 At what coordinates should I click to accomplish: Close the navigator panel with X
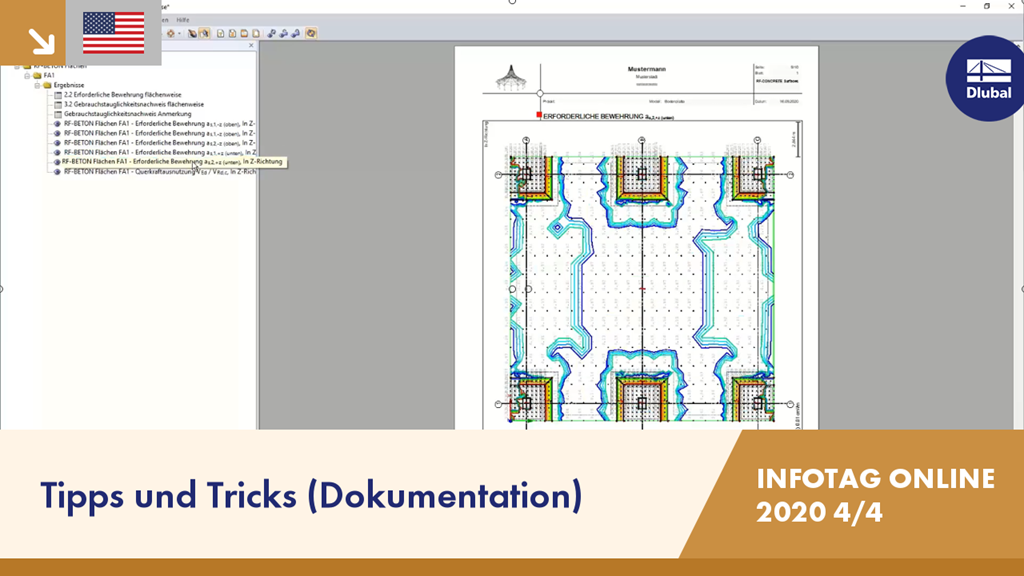[251, 46]
